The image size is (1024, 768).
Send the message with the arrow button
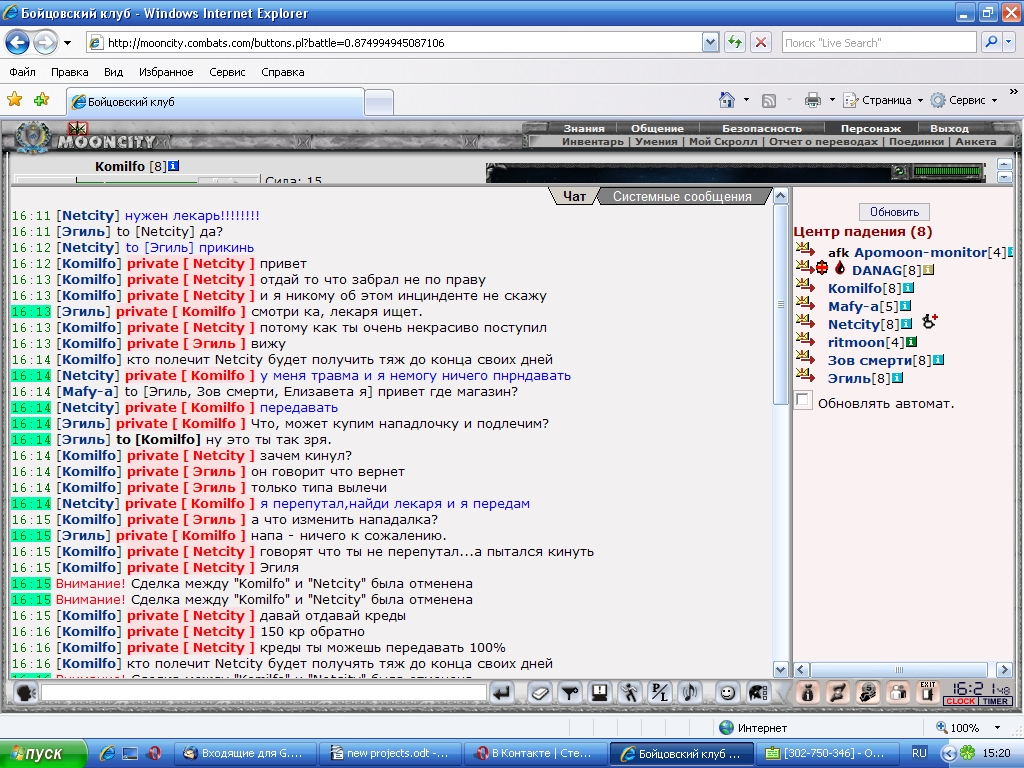coord(502,692)
